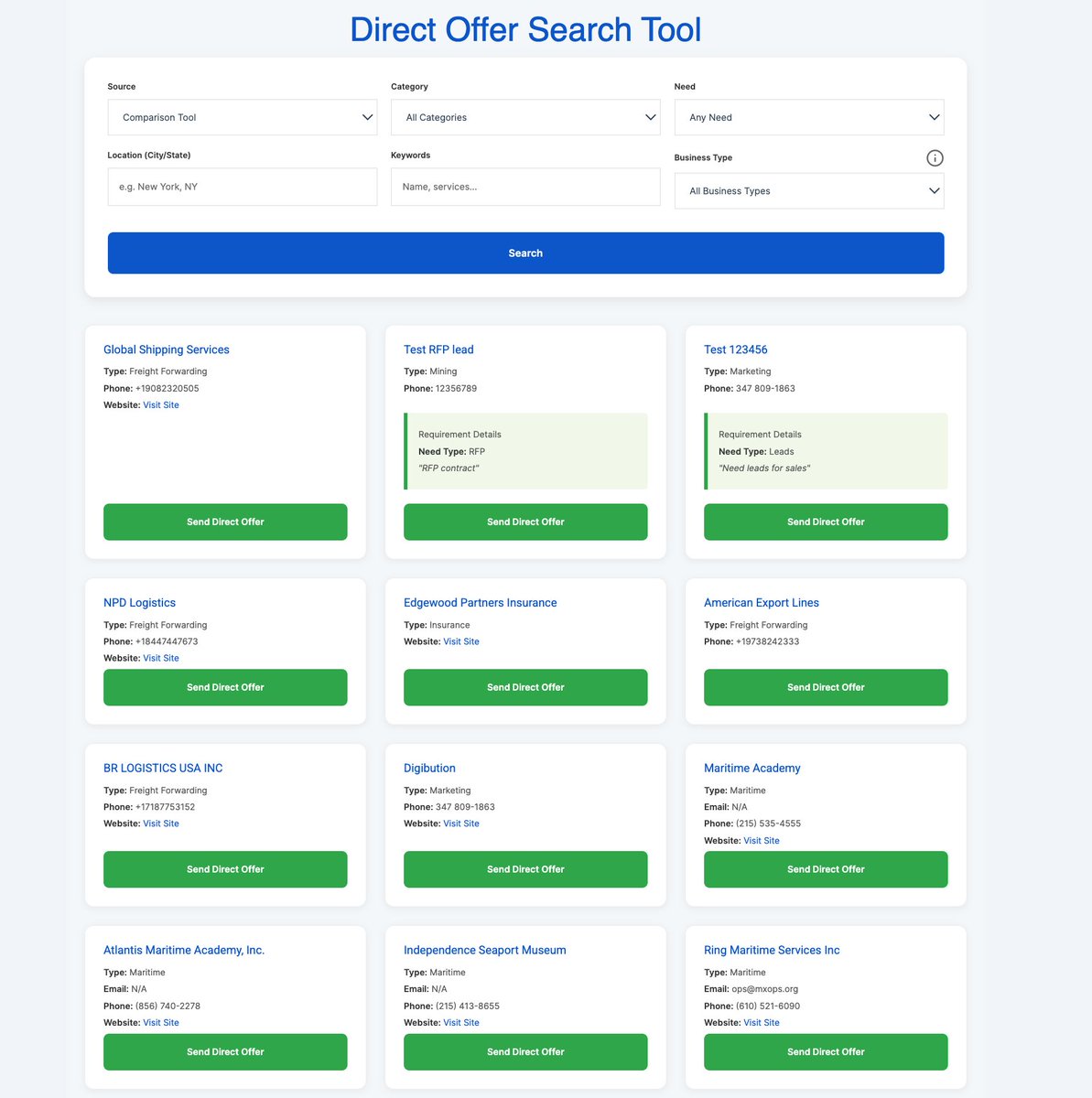This screenshot has height=1098, width=1092.
Task: Open the Test 123456 title
Action: click(x=736, y=350)
